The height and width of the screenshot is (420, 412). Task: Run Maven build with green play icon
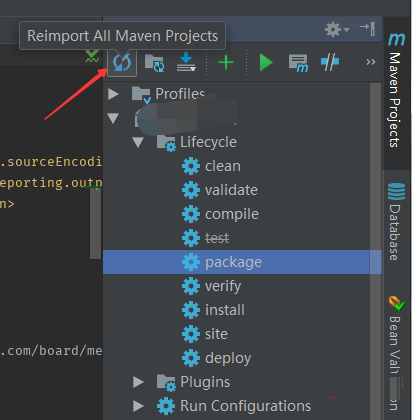[x=266, y=62]
